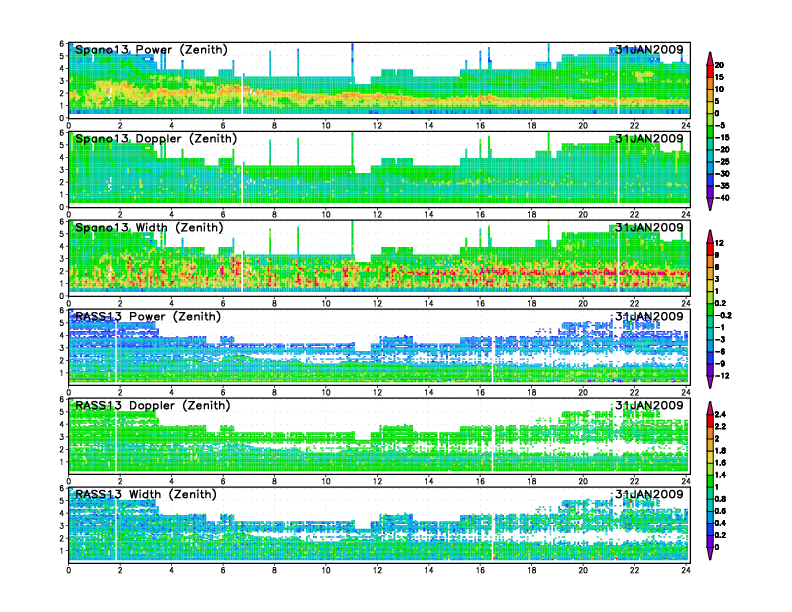Click the 20 label on the top colorbar
792x612 pixels.
pyautogui.click(x=719, y=65)
